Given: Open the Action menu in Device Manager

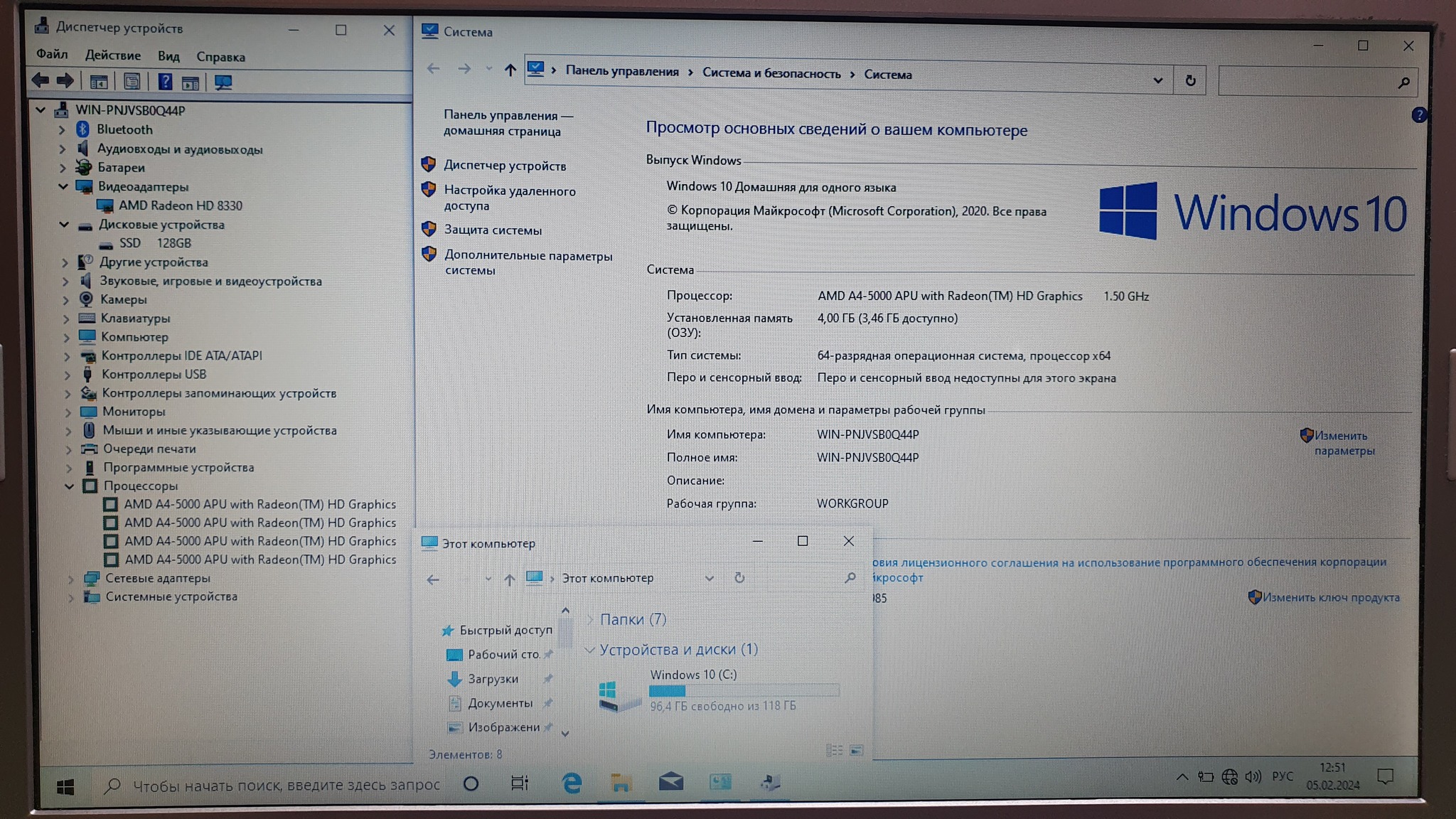Looking at the screenshot, I should 112,55.
